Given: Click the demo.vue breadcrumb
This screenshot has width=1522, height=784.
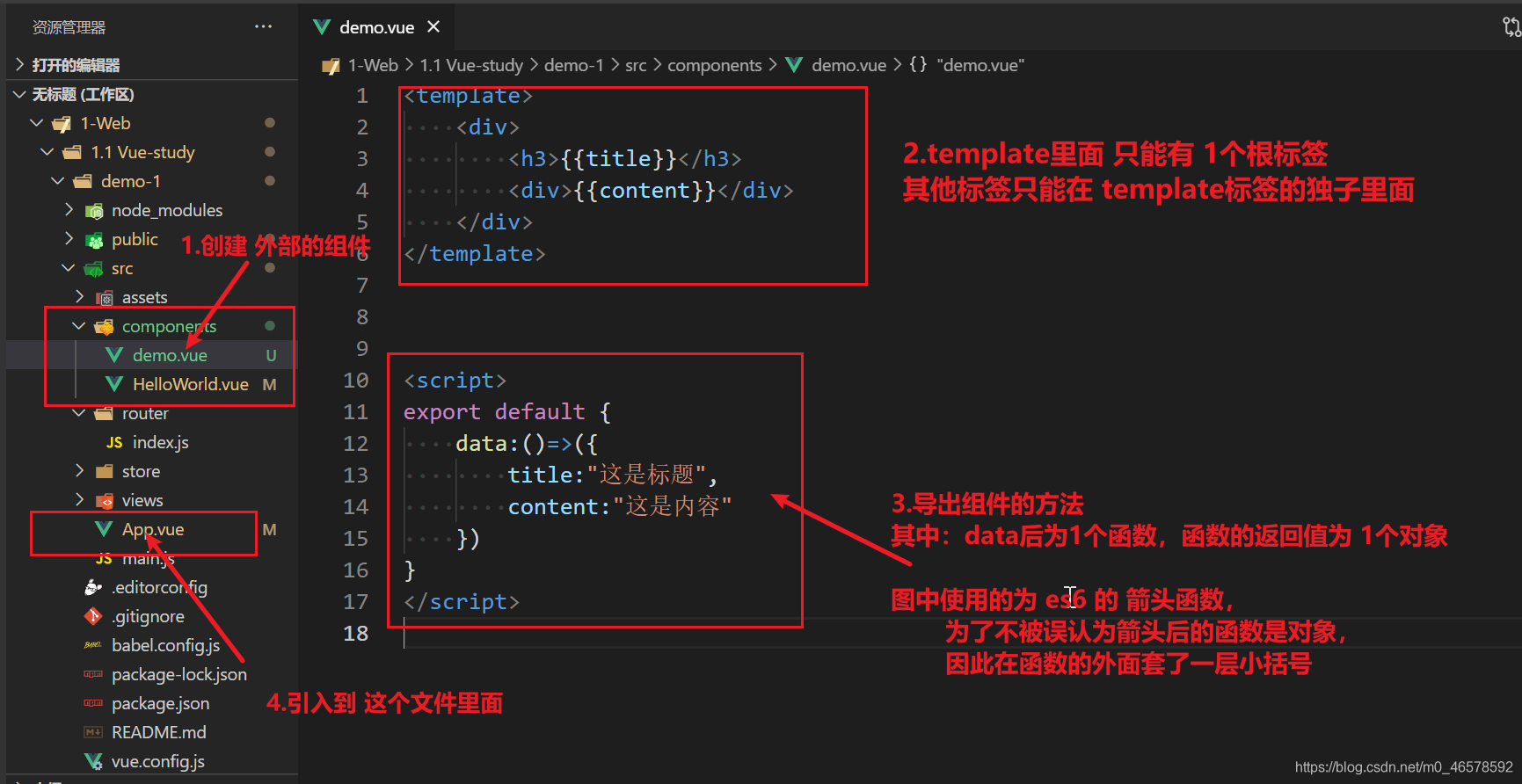Looking at the screenshot, I should click(x=848, y=65).
